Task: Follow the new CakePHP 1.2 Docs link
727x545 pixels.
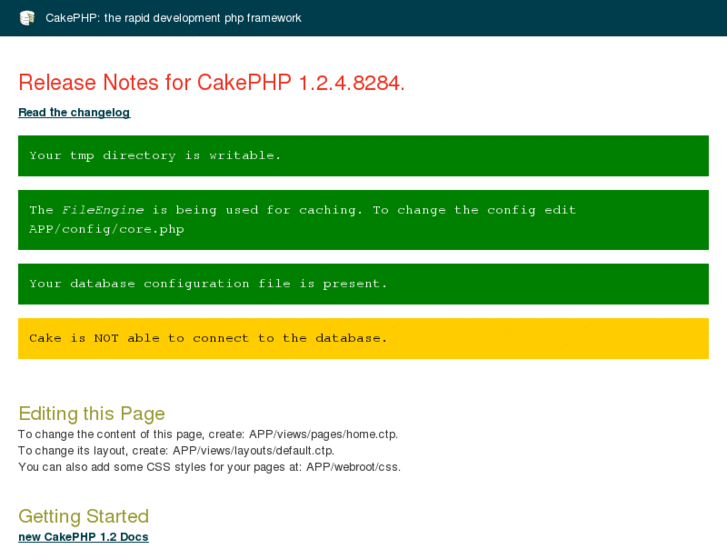Action: 83,537
